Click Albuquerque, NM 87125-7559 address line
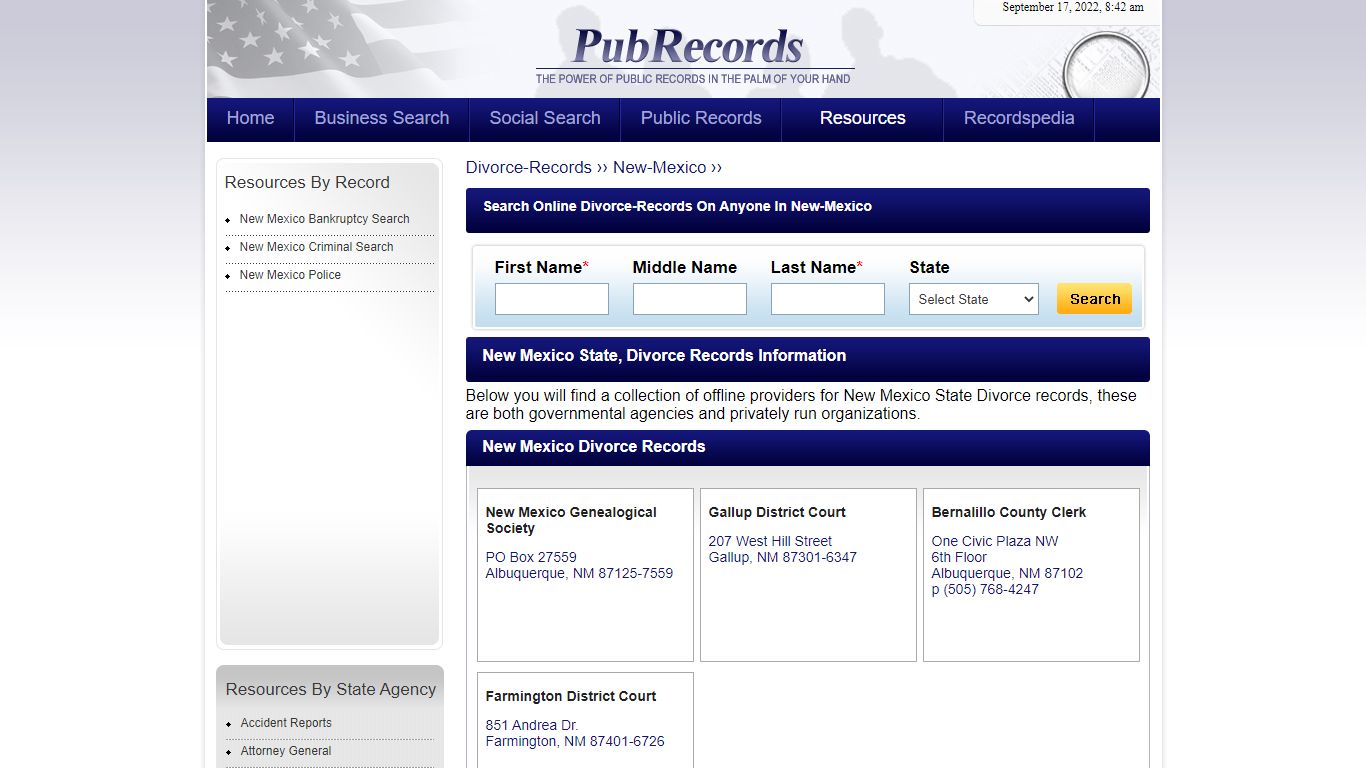 580,573
